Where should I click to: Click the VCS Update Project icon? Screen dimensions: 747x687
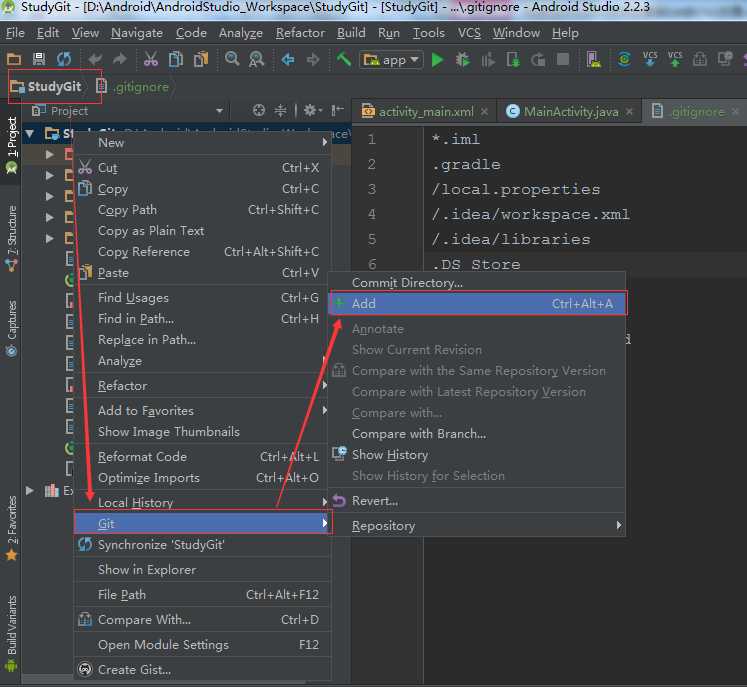(650, 59)
